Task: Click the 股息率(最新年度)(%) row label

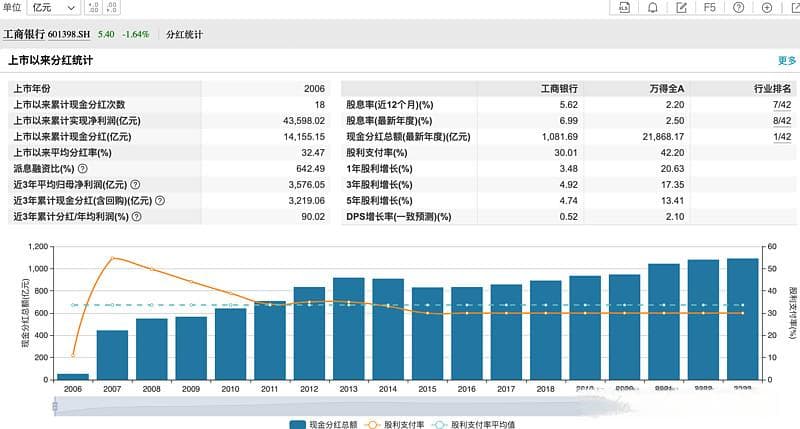Action: 389,121
